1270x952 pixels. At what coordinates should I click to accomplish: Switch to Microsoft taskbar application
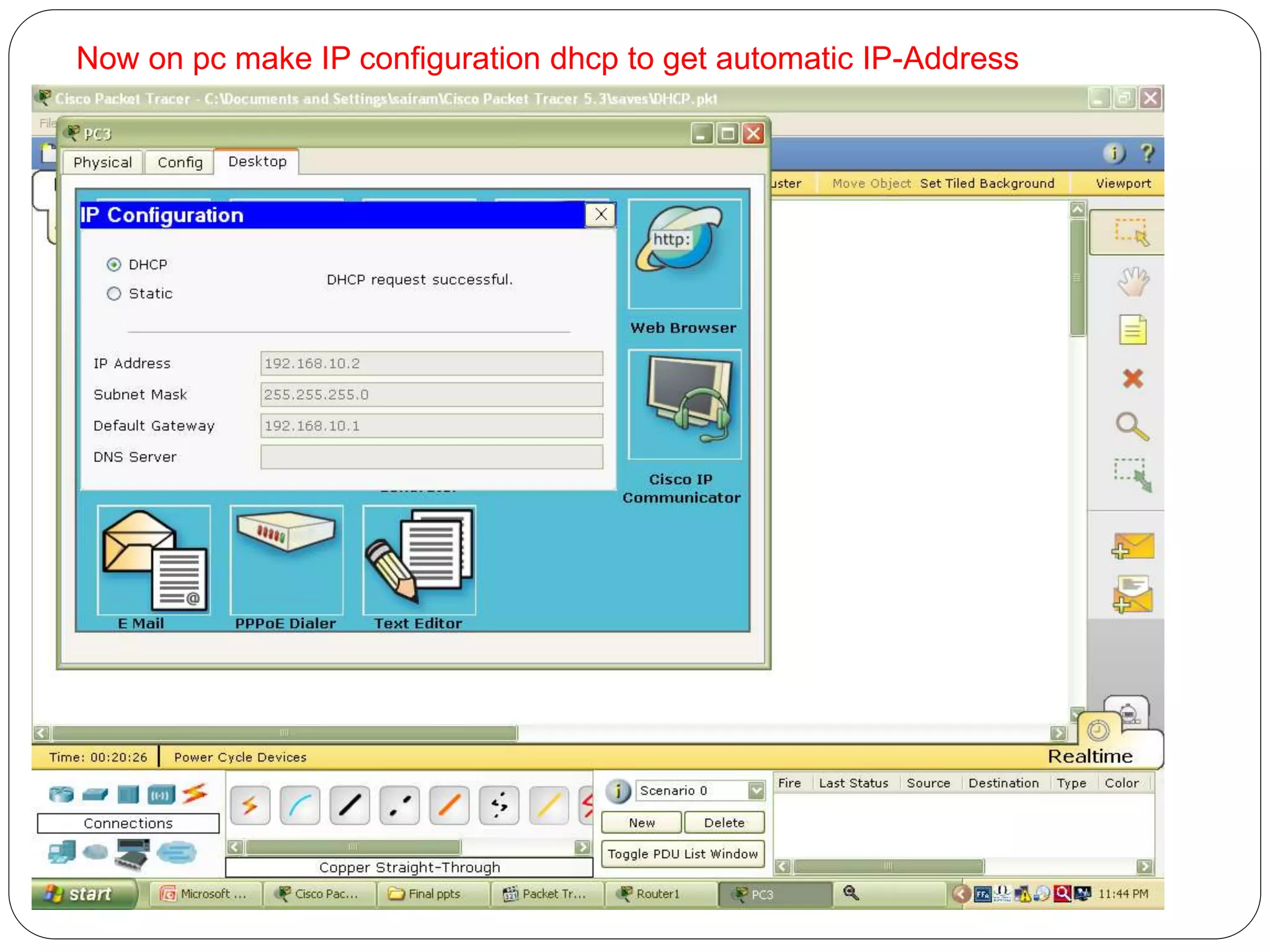[x=206, y=894]
